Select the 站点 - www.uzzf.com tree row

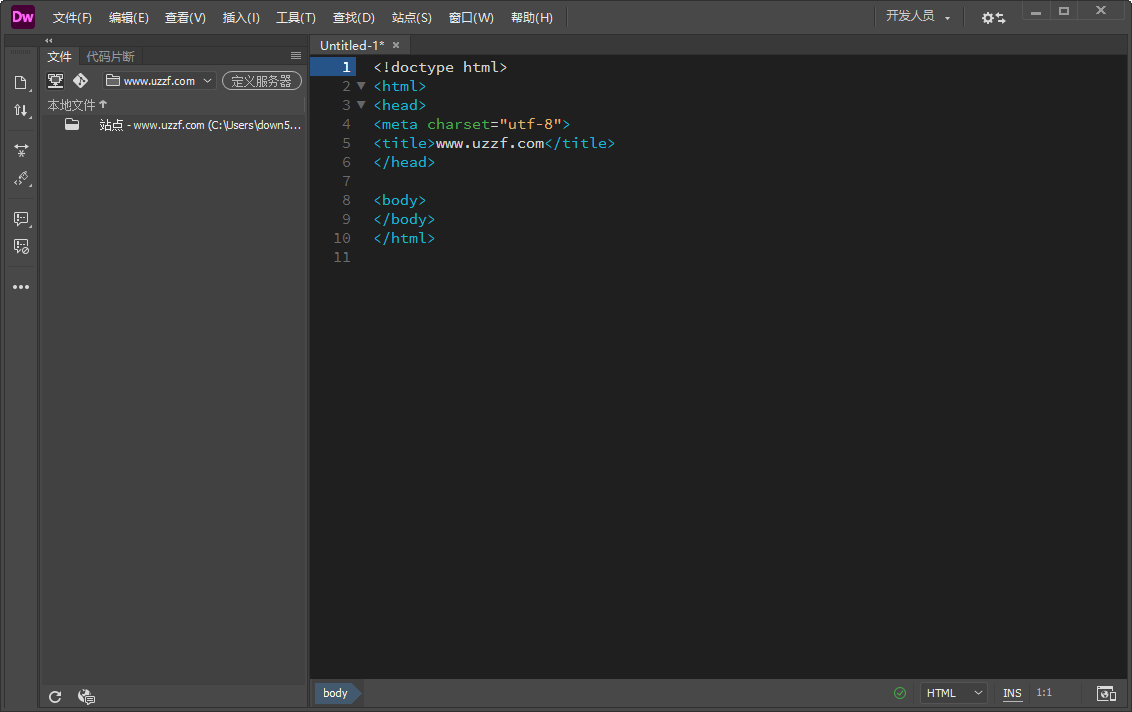click(x=175, y=124)
